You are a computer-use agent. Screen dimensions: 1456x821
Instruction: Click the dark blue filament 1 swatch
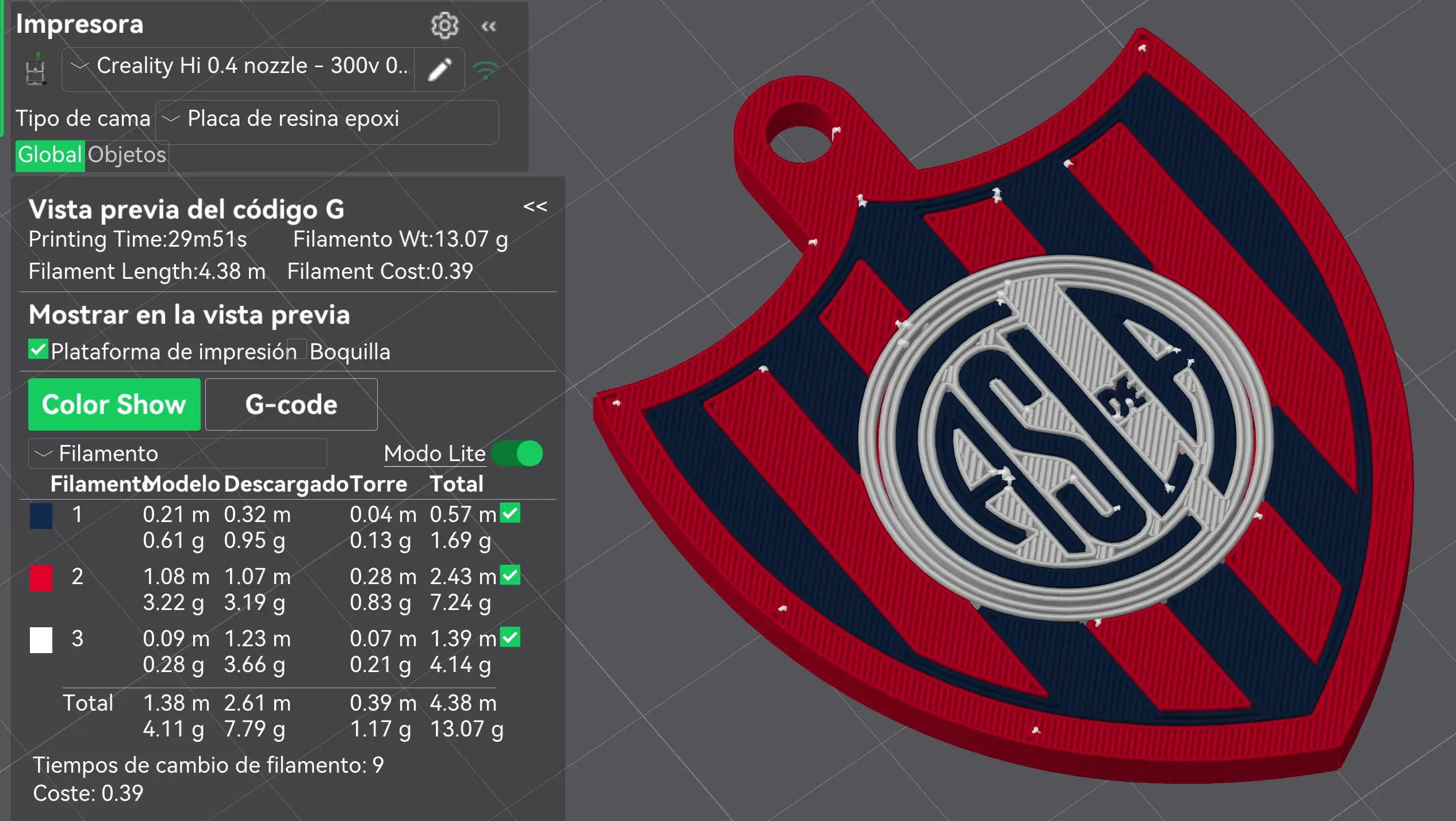click(x=41, y=516)
